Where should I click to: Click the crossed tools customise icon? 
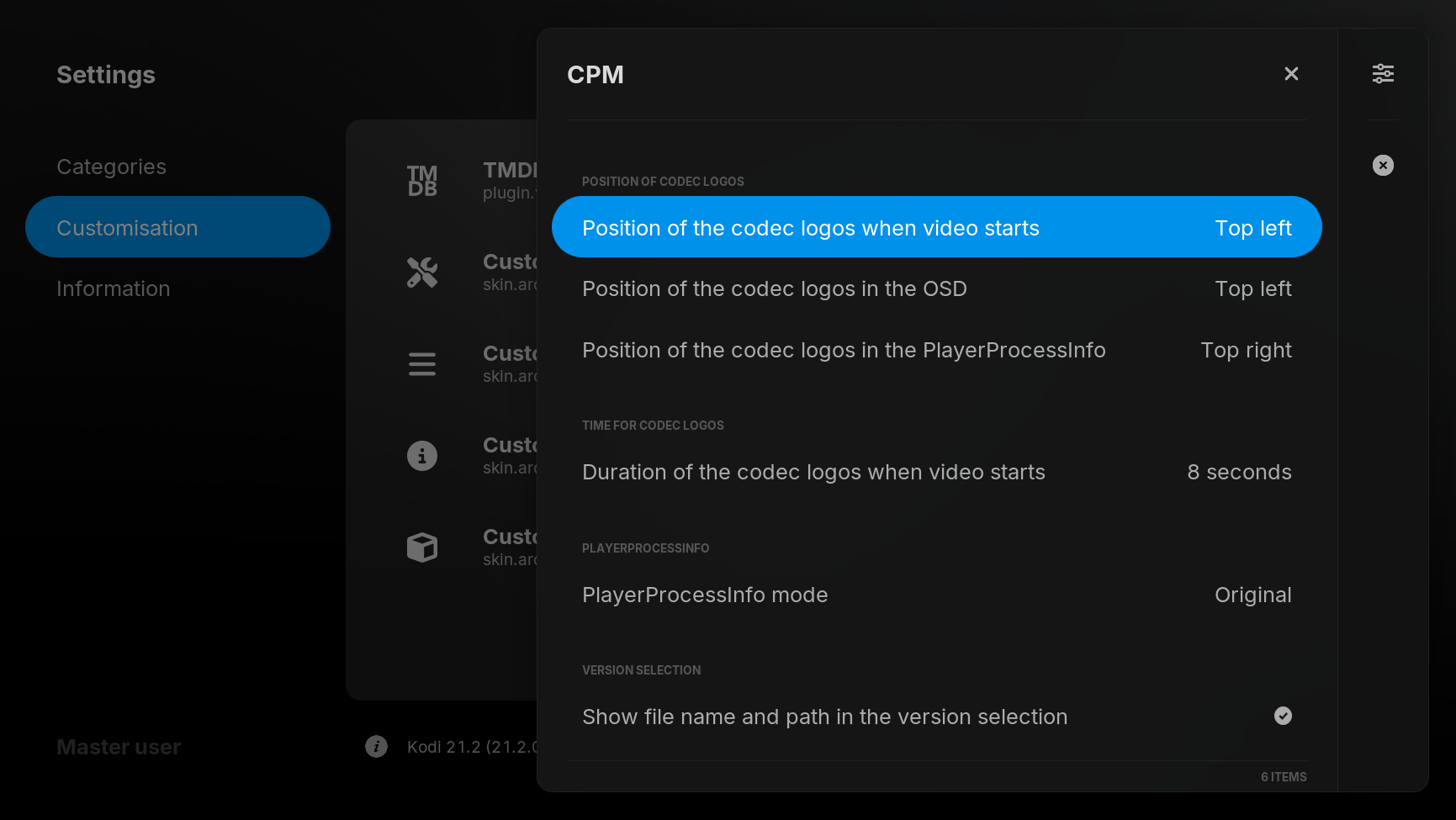point(422,272)
